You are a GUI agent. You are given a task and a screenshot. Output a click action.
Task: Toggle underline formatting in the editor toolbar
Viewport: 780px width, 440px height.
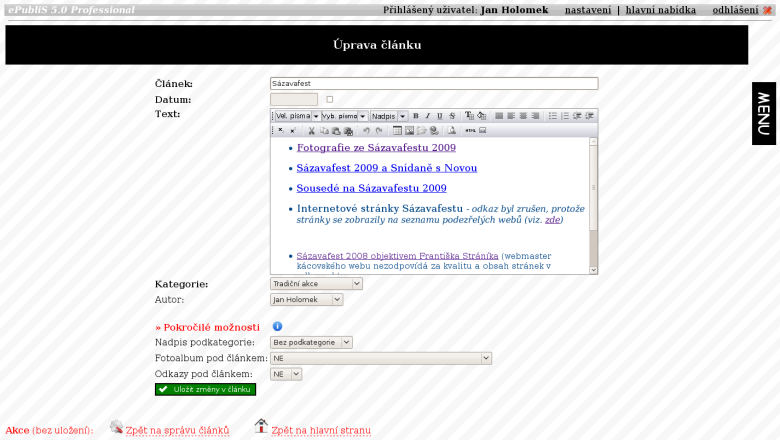coord(440,116)
